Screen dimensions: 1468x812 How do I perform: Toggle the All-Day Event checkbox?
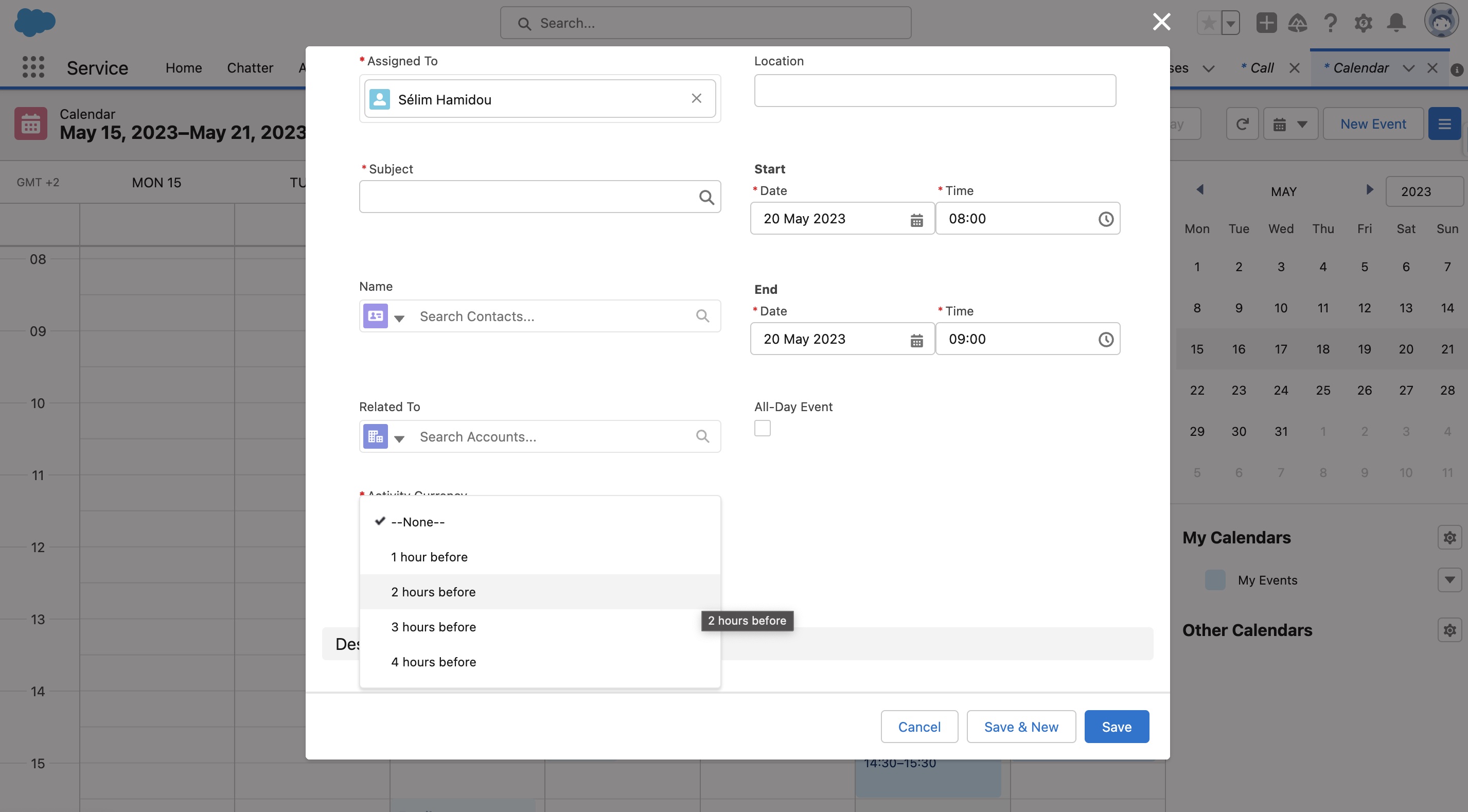tap(762, 428)
